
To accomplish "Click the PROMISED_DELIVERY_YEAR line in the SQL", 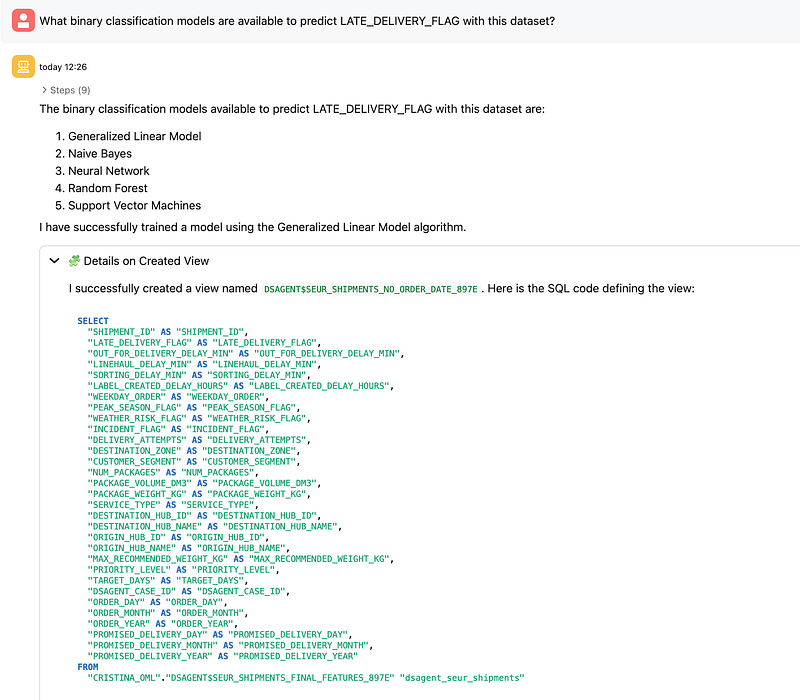I will click(222, 655).
